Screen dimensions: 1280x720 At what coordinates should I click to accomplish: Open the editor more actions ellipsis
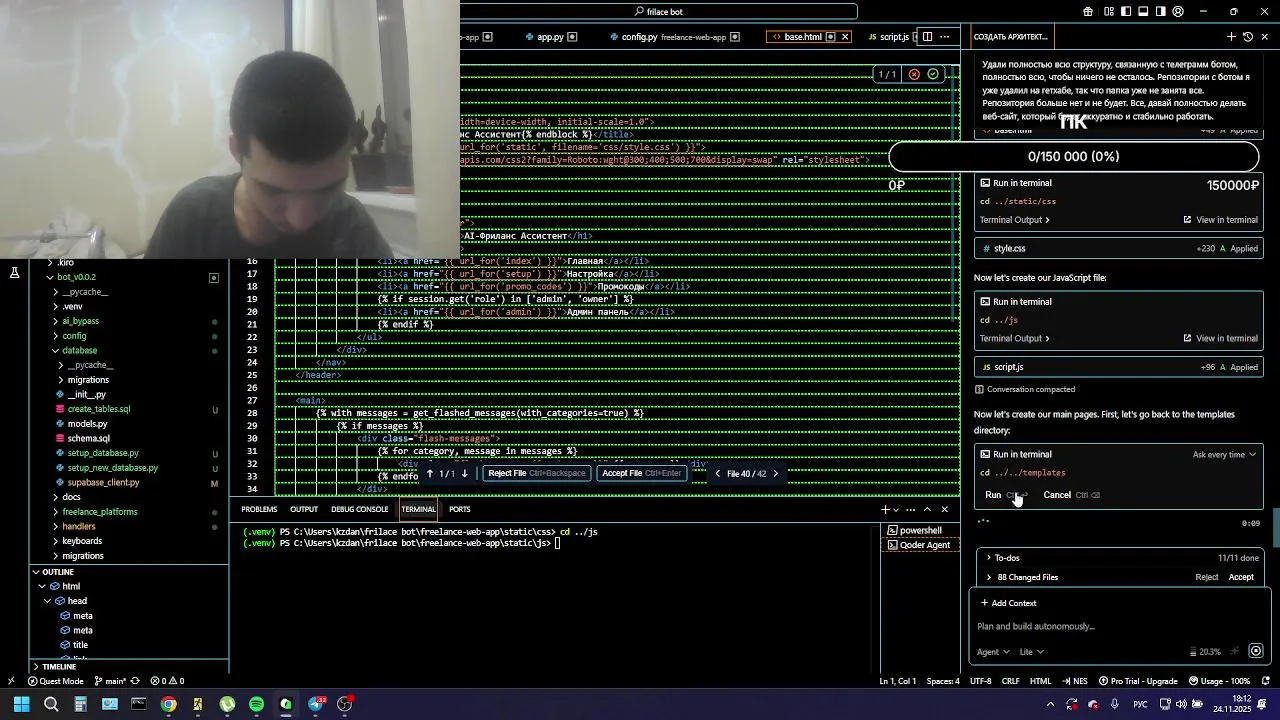pos(946,37)
